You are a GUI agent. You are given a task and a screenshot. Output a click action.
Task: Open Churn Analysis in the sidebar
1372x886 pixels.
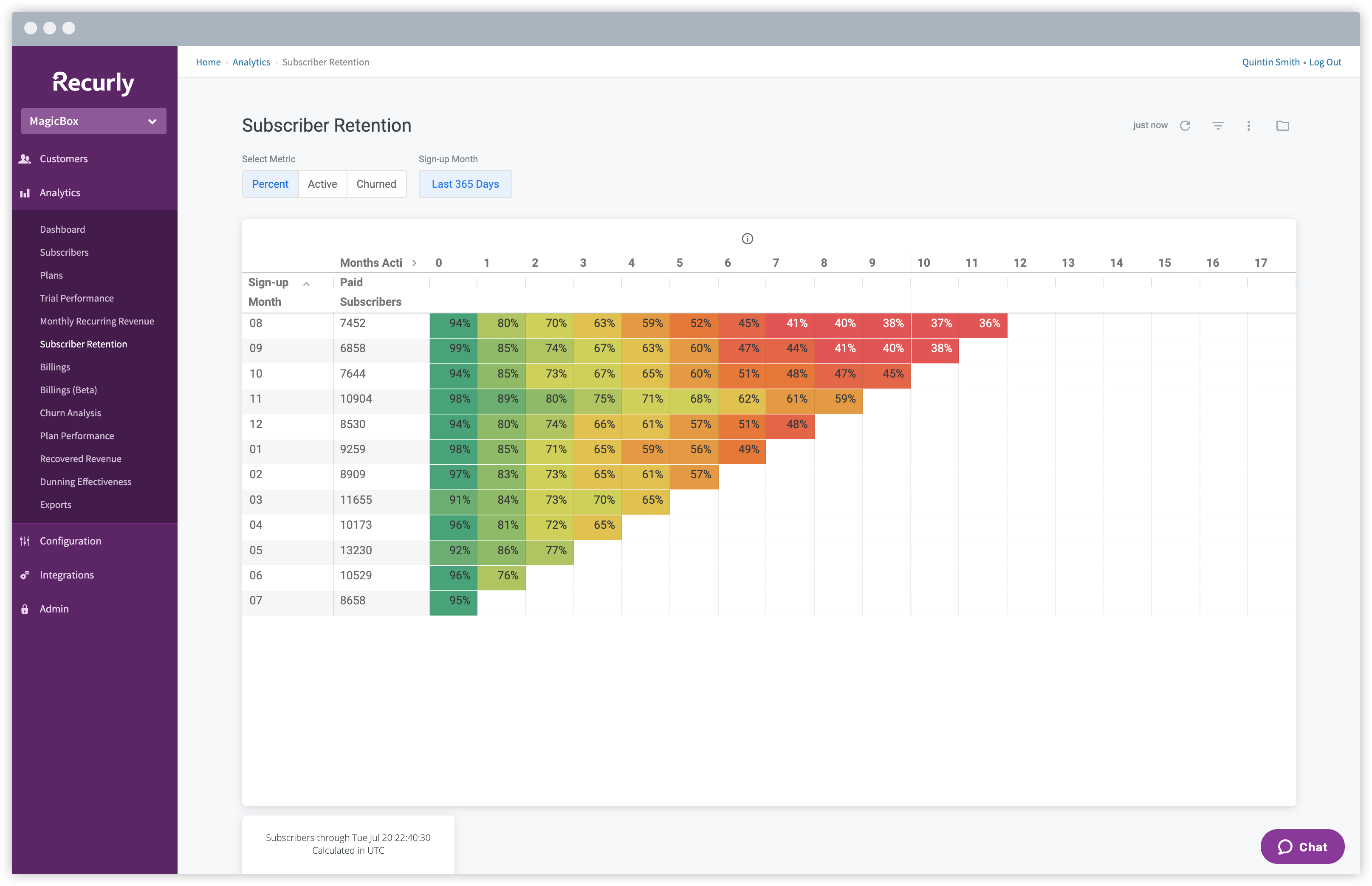[x=70, y=412]
